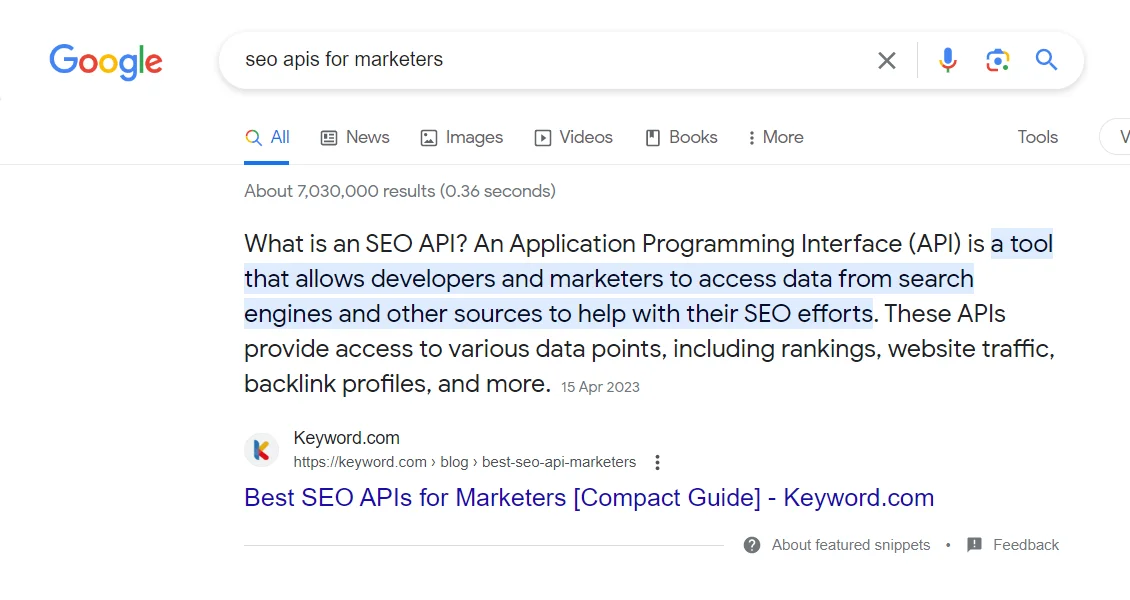Image resolution: width=1130 pixels, height=600 pixels.
Task: Click the Keyword.com favicon
Action: pos(261,449)
